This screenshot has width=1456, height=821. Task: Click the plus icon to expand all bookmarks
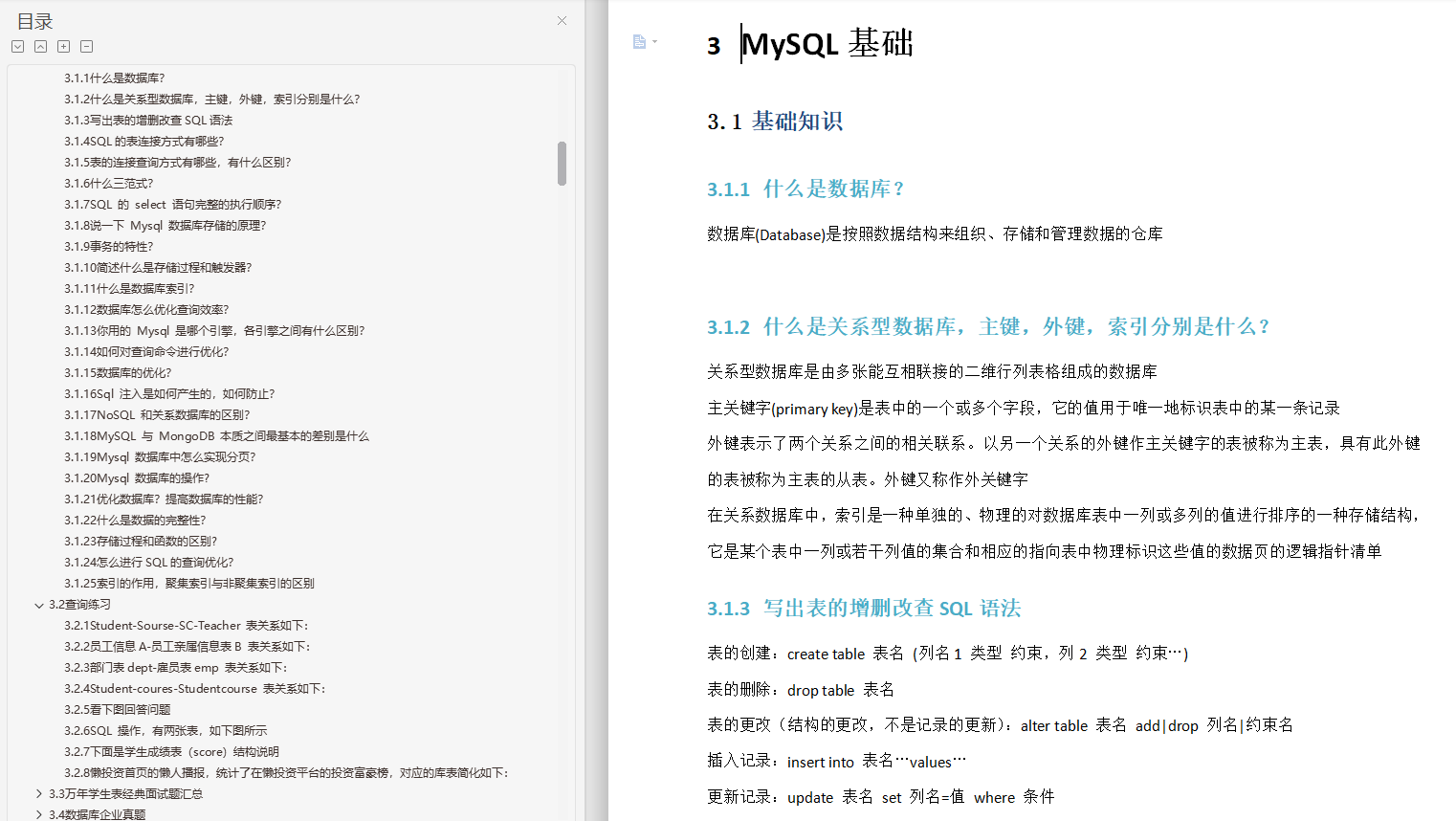coord(63,45)
